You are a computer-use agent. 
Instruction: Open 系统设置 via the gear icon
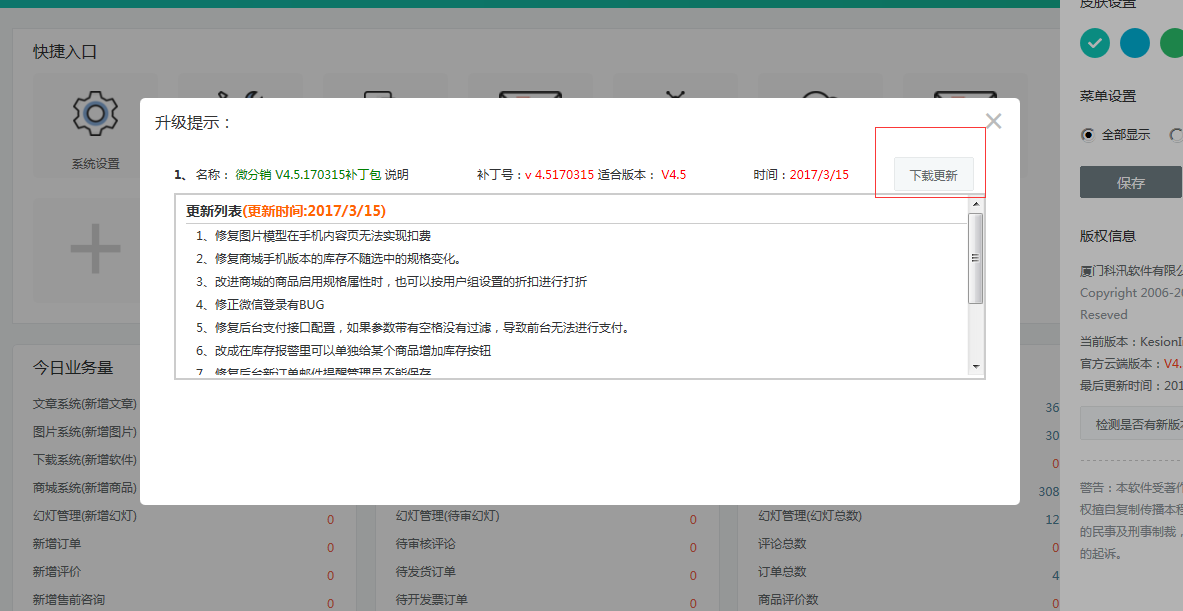(x=94, y=113)
